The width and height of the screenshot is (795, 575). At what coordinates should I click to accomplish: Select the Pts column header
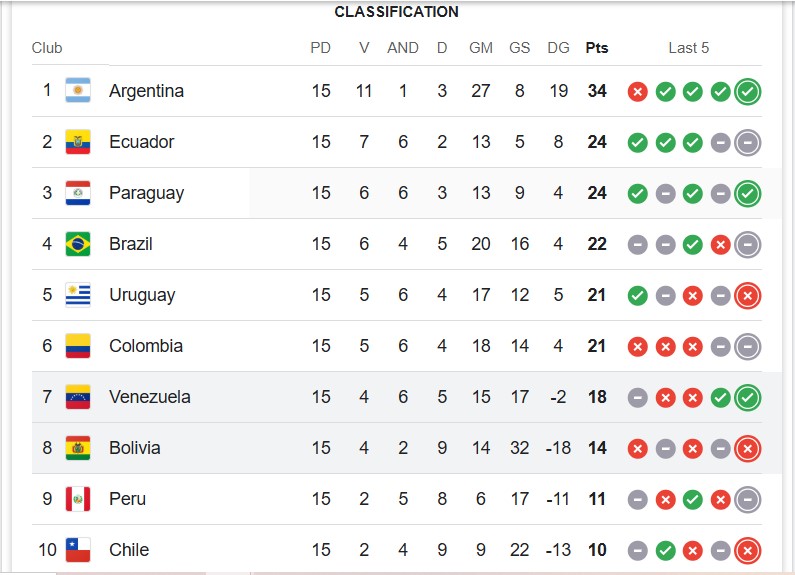pyautogui.click(x=597, y=48)
